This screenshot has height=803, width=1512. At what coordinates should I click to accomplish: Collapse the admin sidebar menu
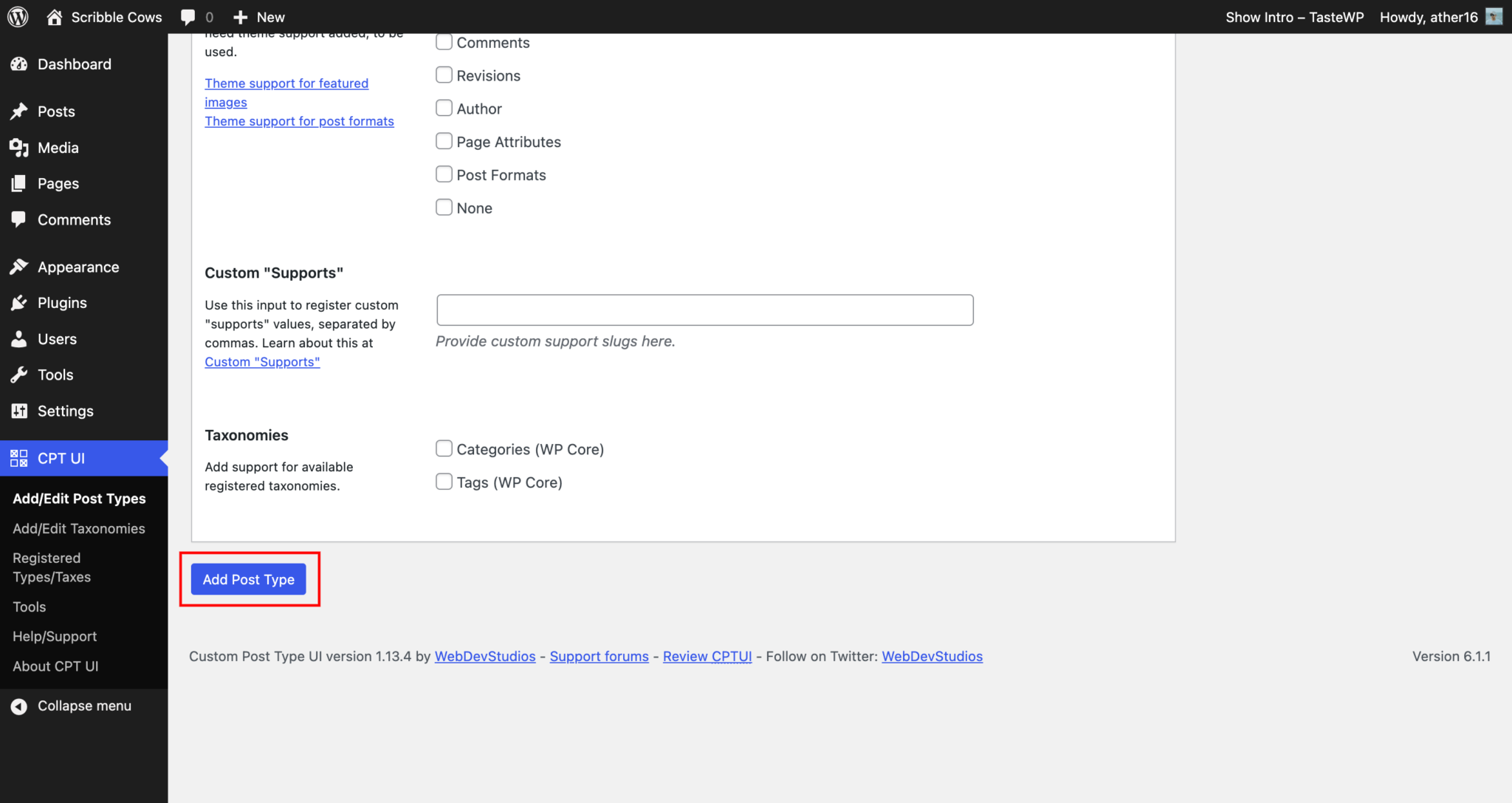[71, 705]
